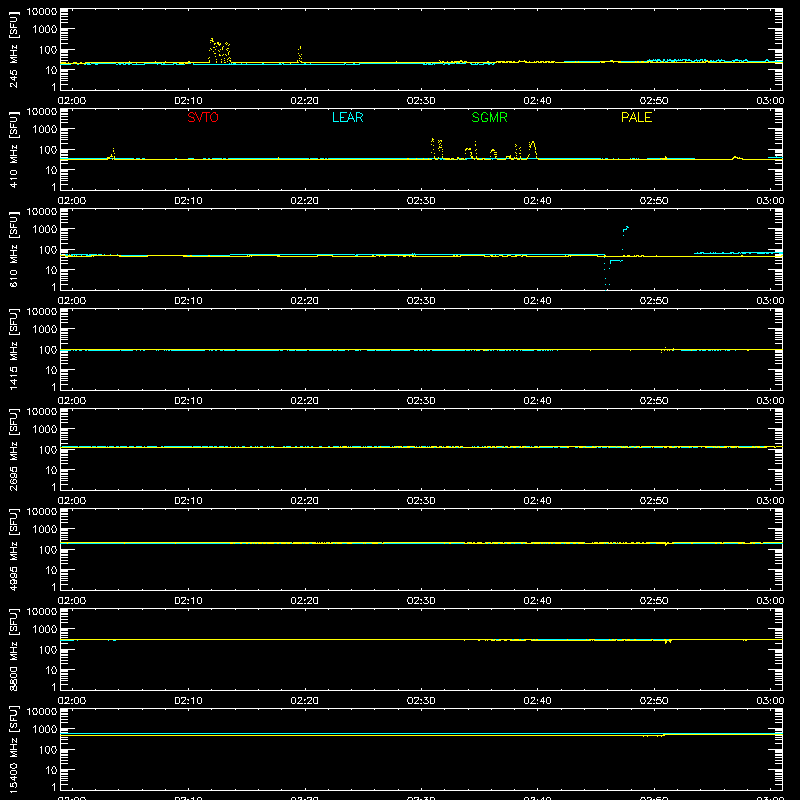This screenshot has width=800, height=800.
Task: Click the cyan 1000 SFU spike in the 610 MHz plot
Action: (626, 231)
